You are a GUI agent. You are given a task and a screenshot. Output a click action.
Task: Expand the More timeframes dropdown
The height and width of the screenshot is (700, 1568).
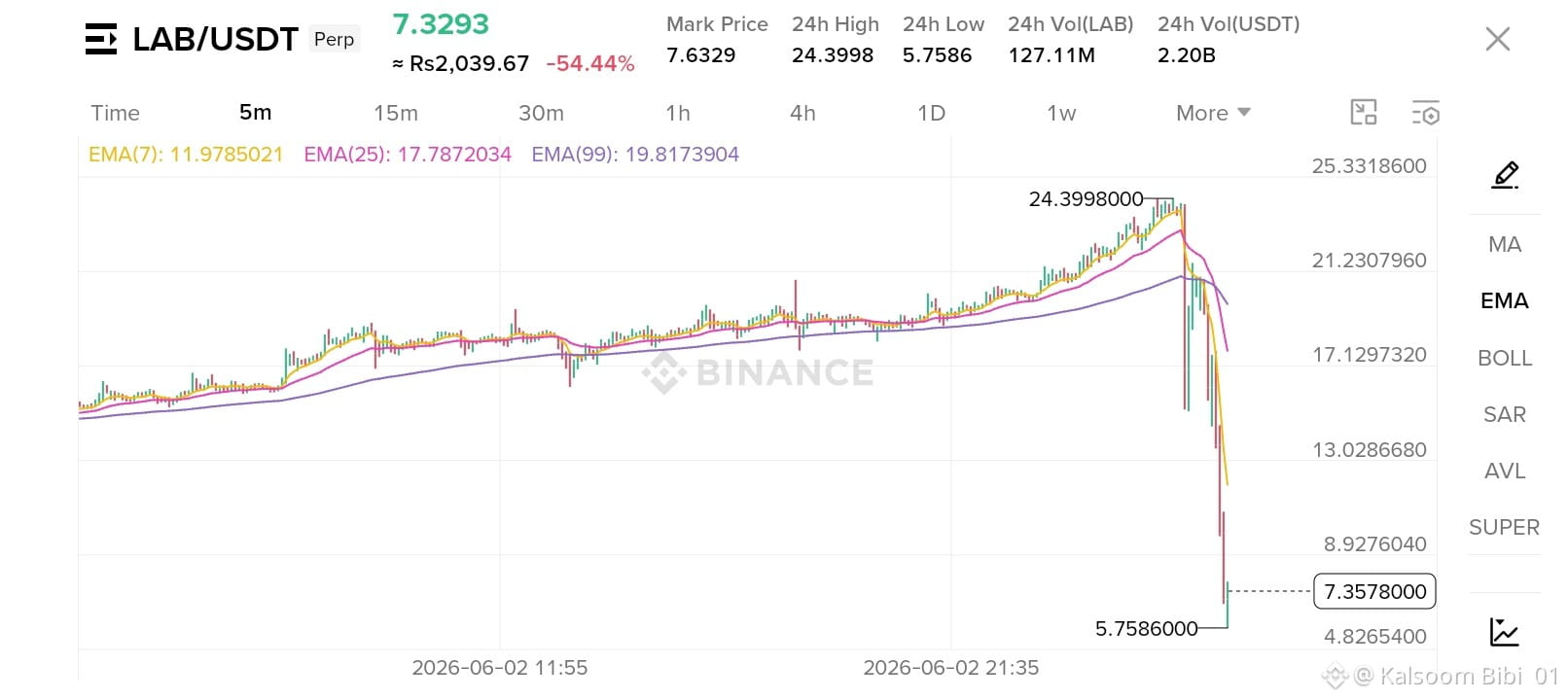1213,113
